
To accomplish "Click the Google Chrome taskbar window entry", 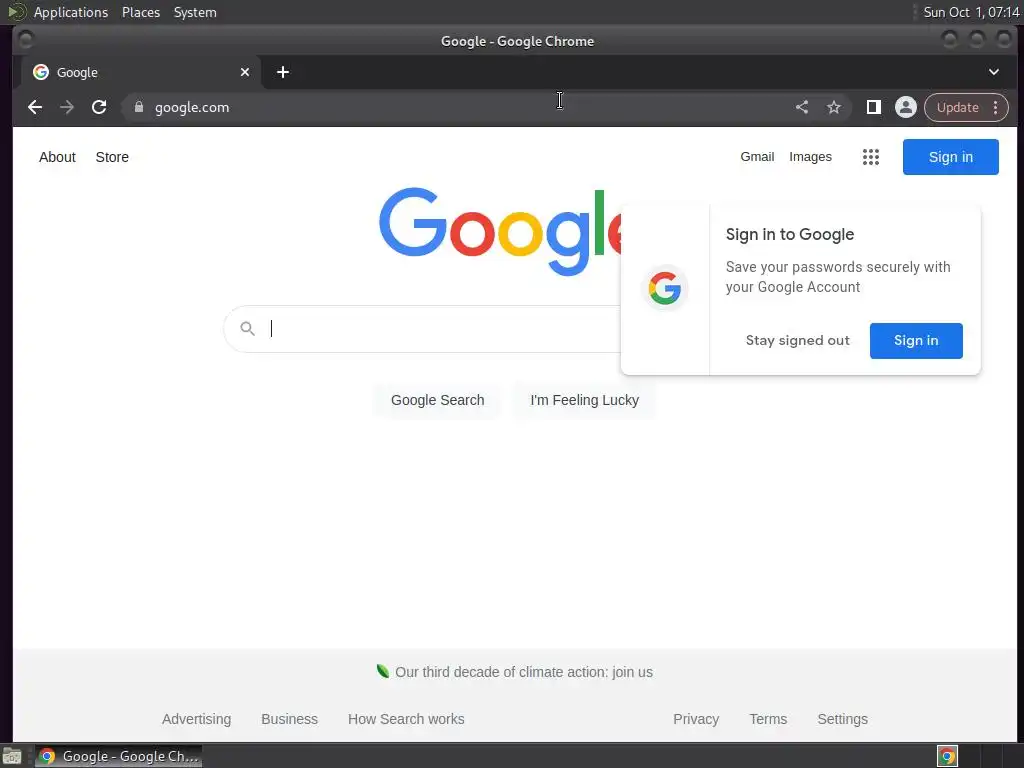I will (x=118, y=756).
